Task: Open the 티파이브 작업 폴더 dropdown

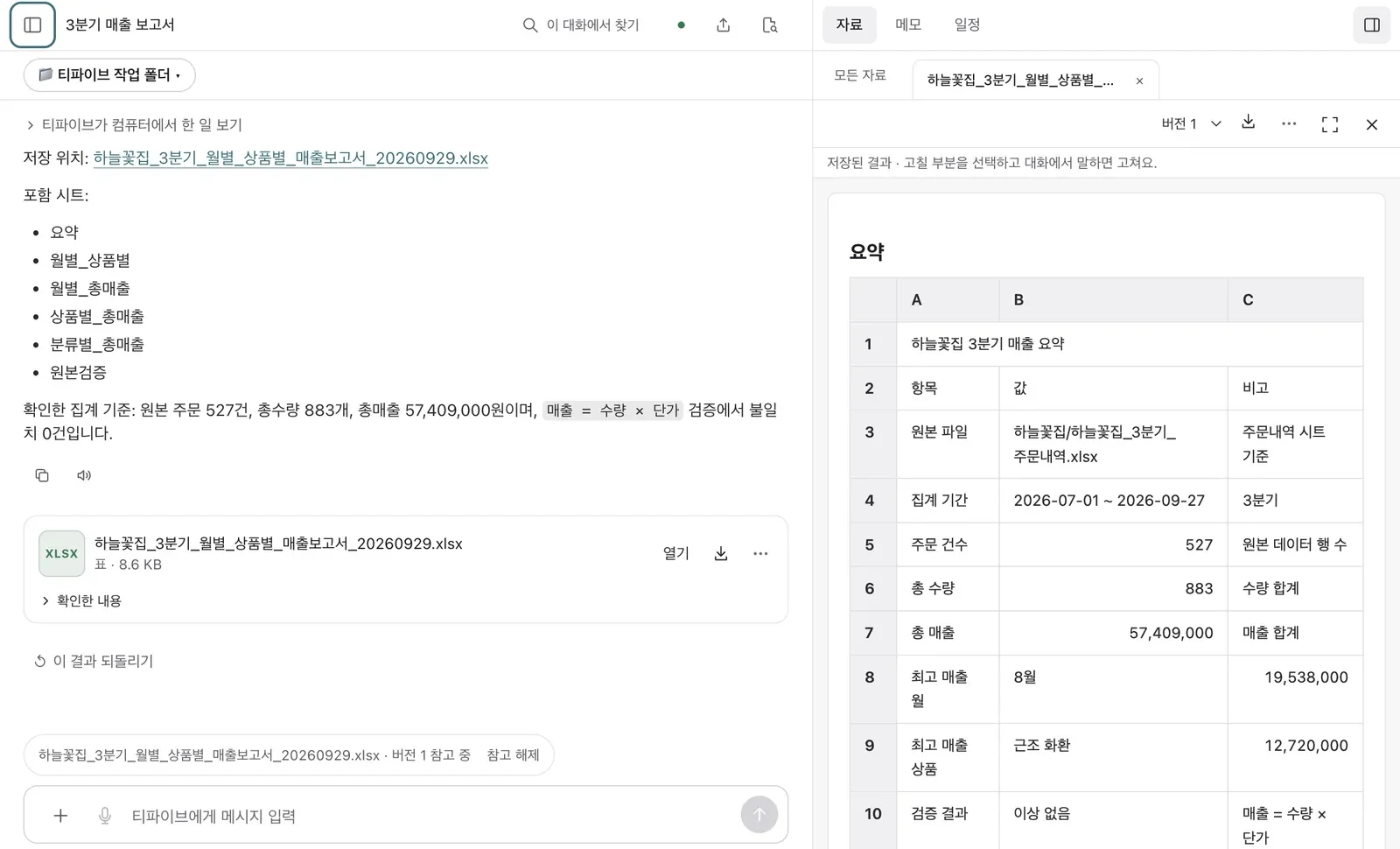Action: click(x=109, y=75)
